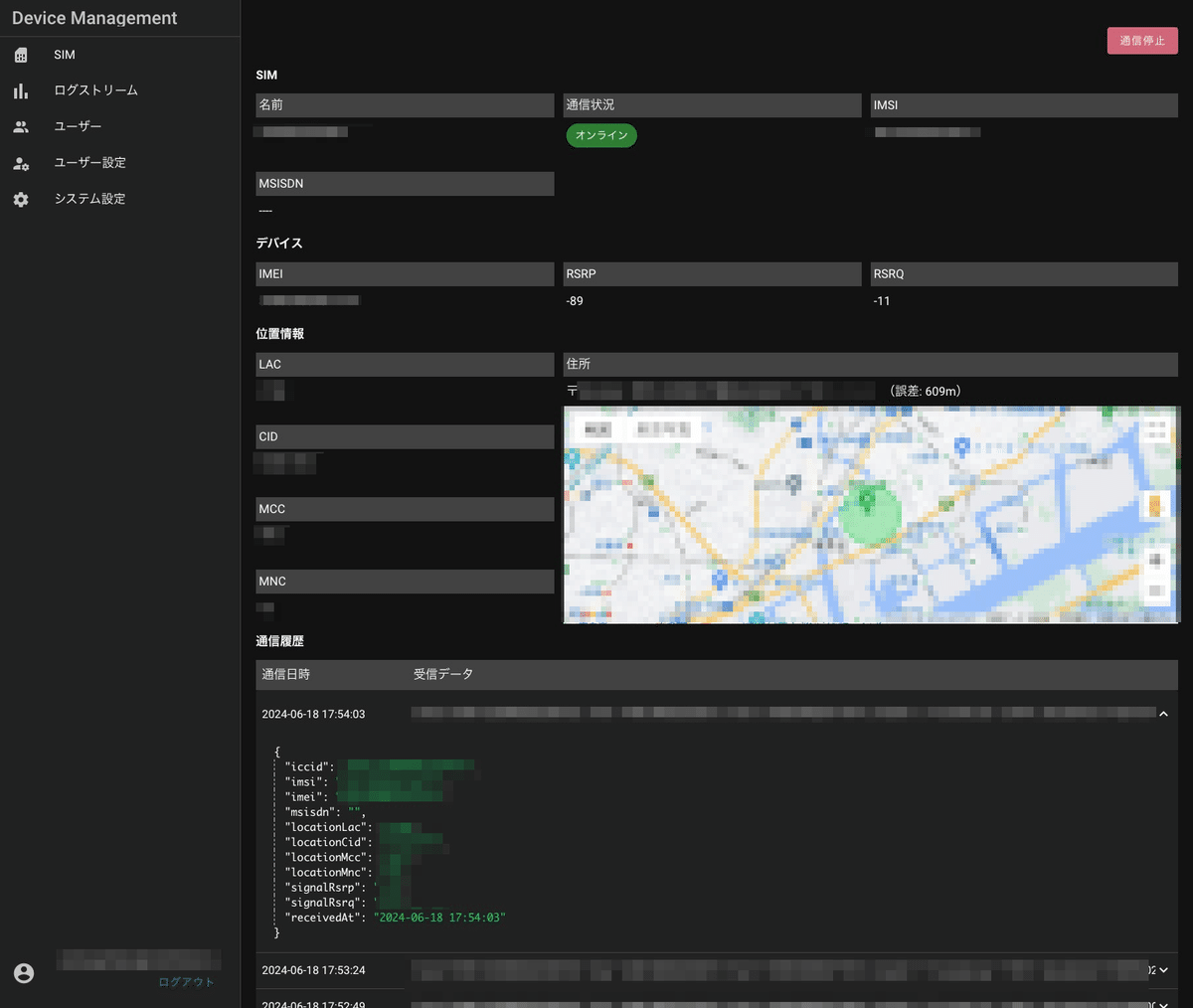This screenshot has width=1193, height=1008.
Task: Open the ユーザー navigation entry
Action: 77,125
